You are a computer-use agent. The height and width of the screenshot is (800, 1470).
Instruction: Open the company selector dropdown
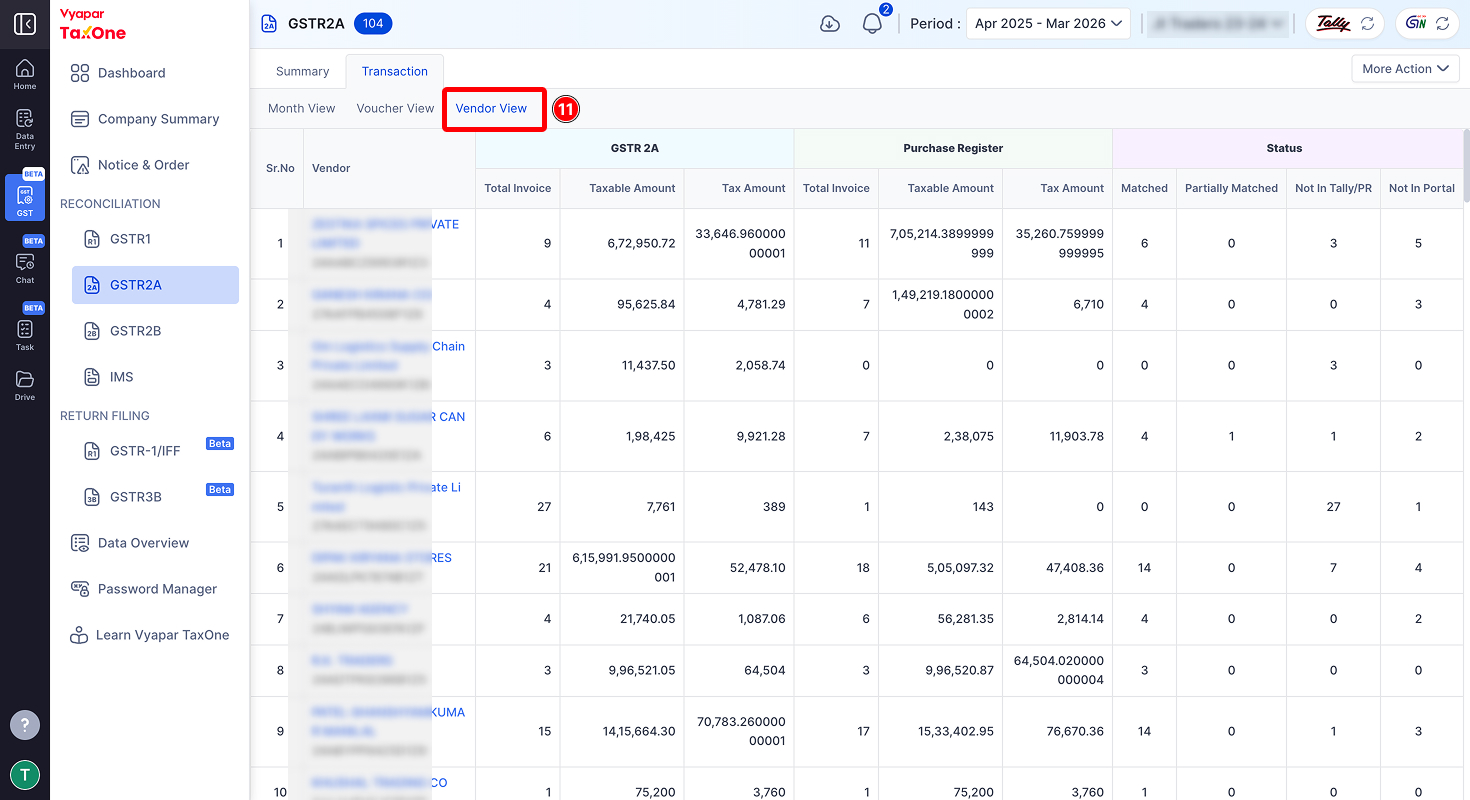[1216, 24]
